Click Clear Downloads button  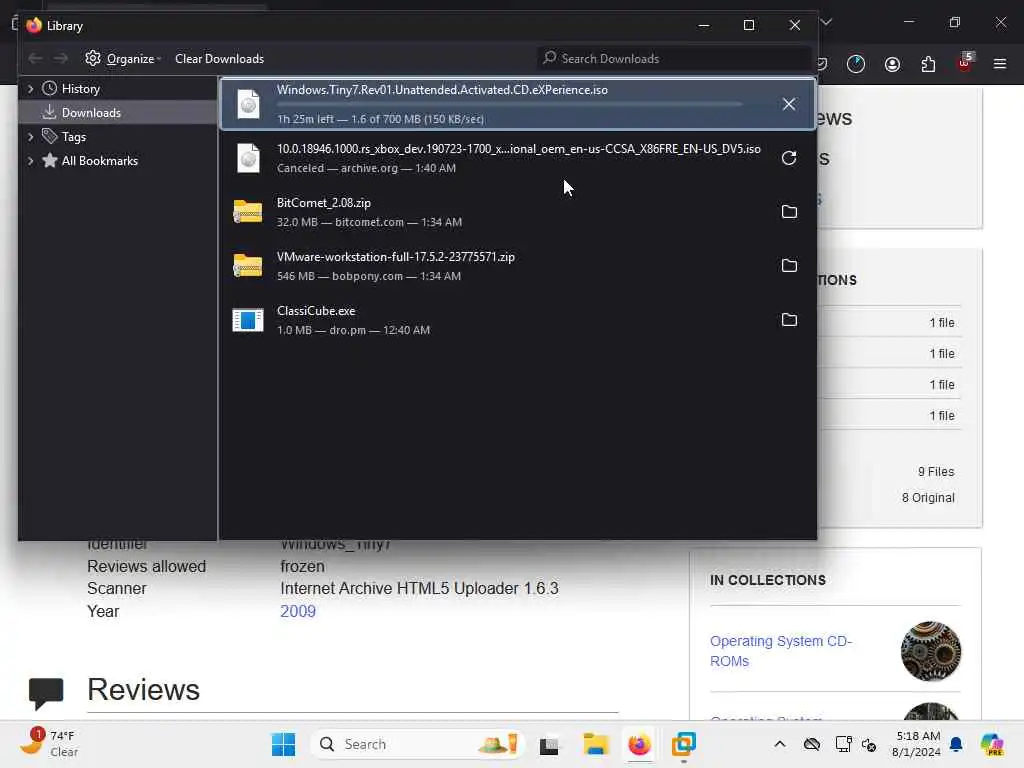click(x=219, y=59)
